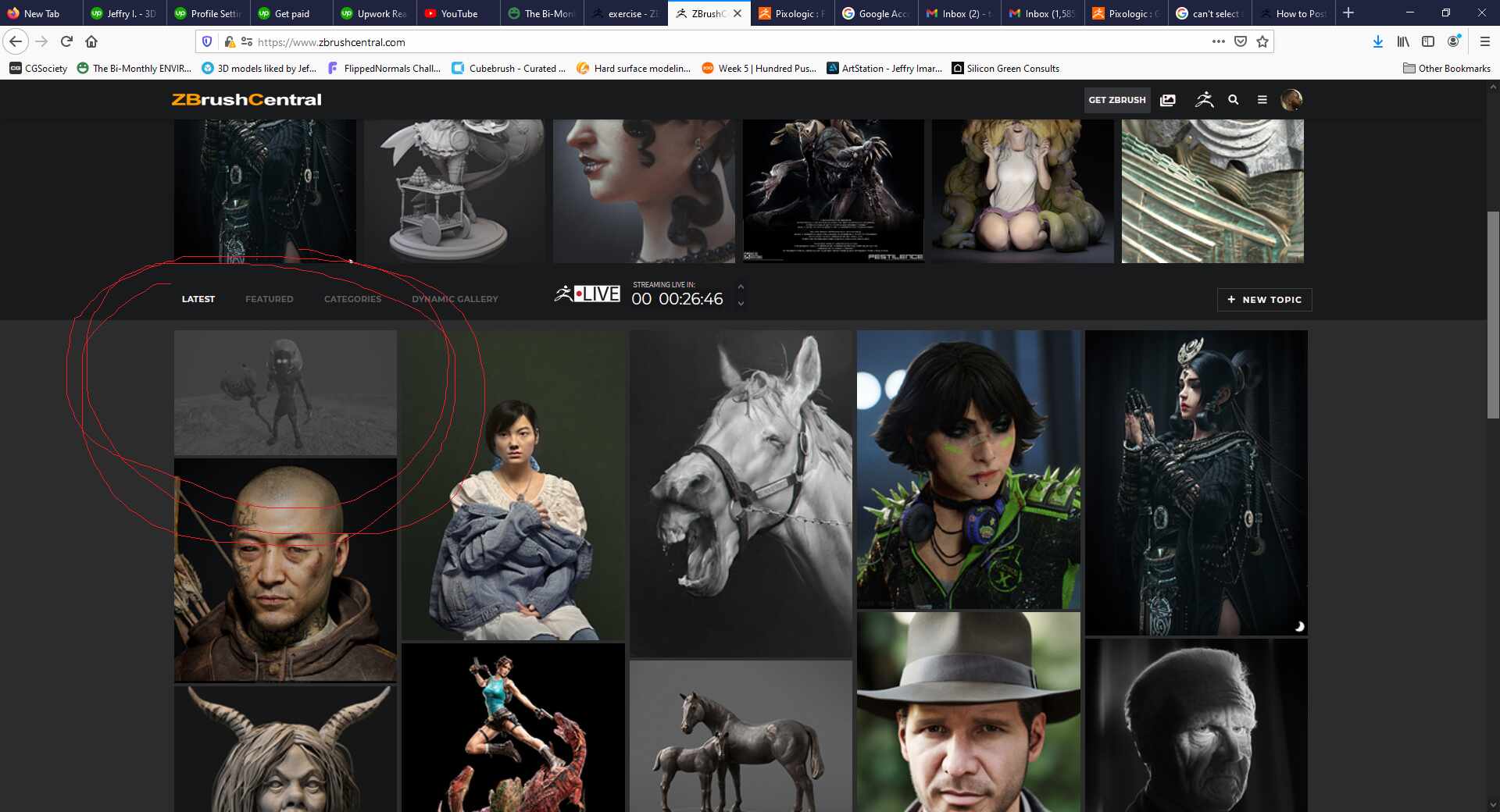Go back to the previous page
1500x812 pixels.
(16, 41)
